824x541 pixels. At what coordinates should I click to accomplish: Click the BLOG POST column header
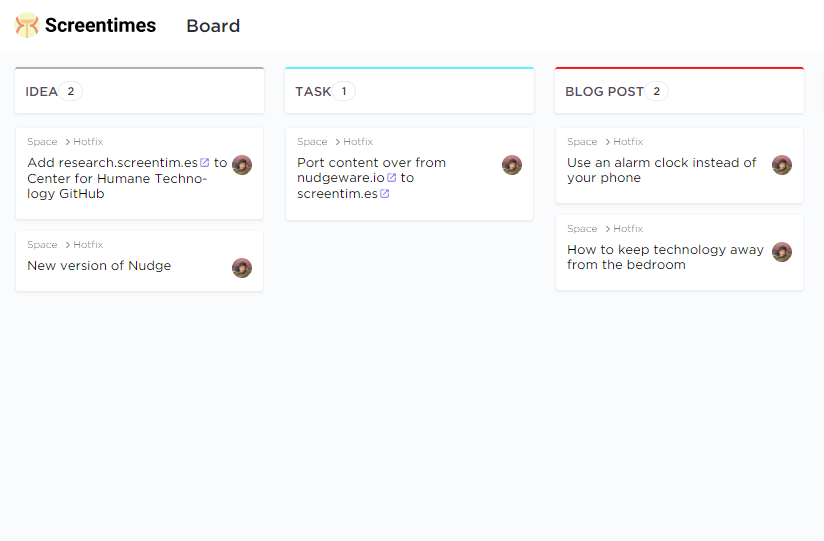click(679, 90)
